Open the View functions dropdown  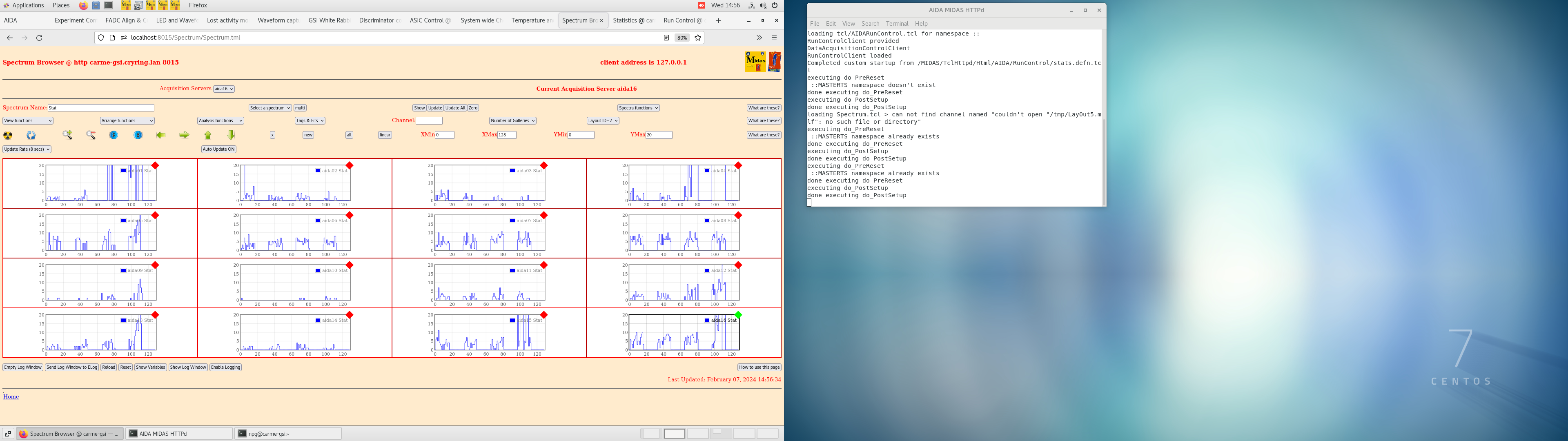pos(28,120)
